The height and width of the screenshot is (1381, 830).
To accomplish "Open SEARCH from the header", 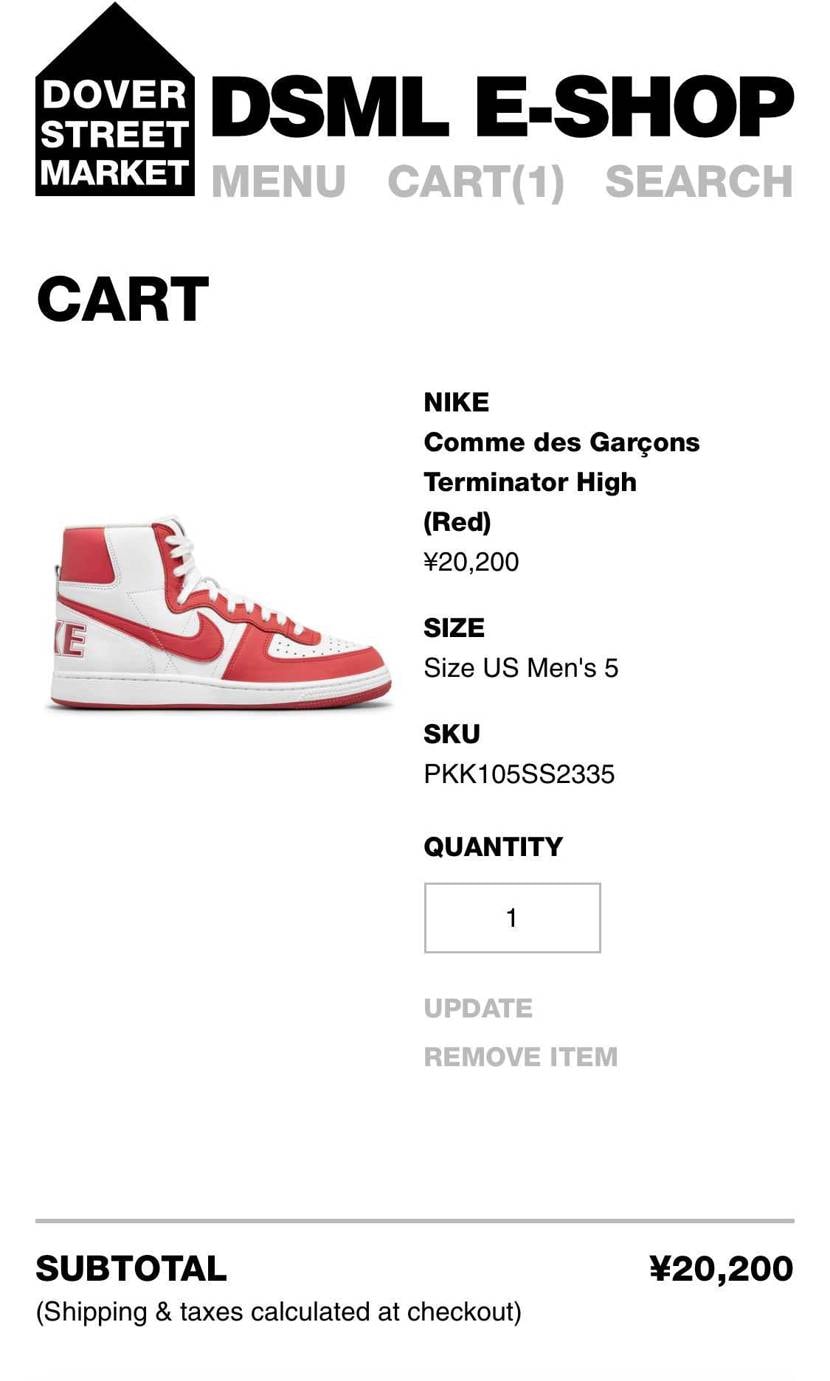I will tap(699, 182).
